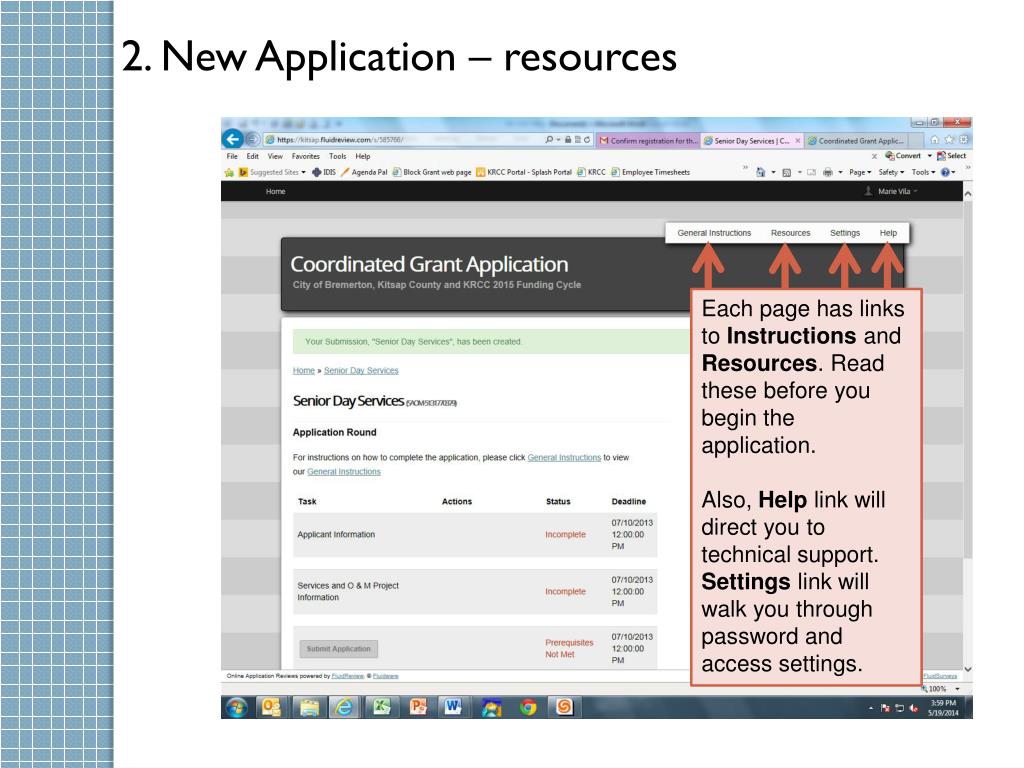Open the Help menu in menu bar
Screen dimensions: 1024x768
click(362, 157)
